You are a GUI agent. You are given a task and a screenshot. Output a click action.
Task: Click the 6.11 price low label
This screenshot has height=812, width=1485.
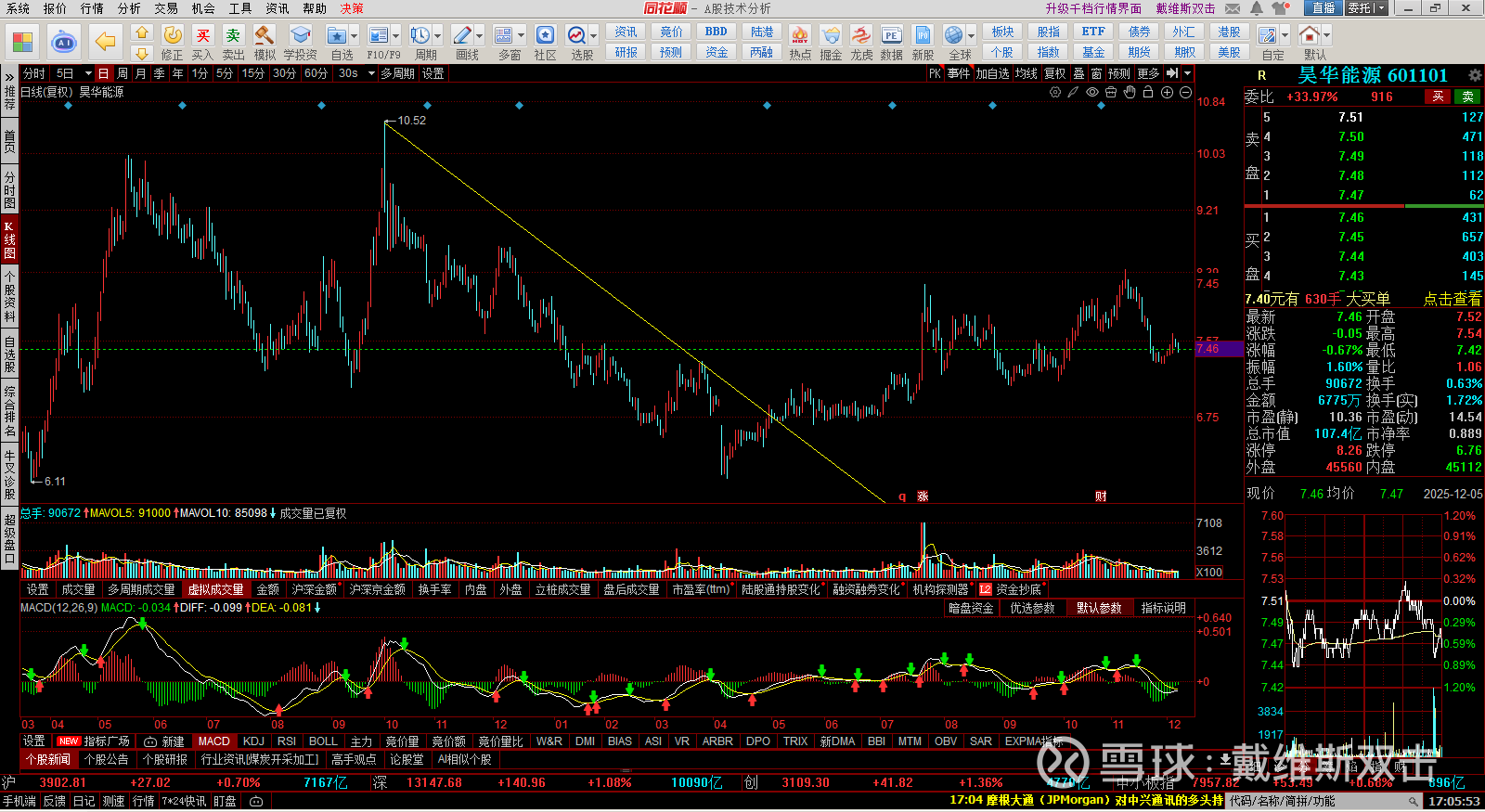tap(55, 482)
